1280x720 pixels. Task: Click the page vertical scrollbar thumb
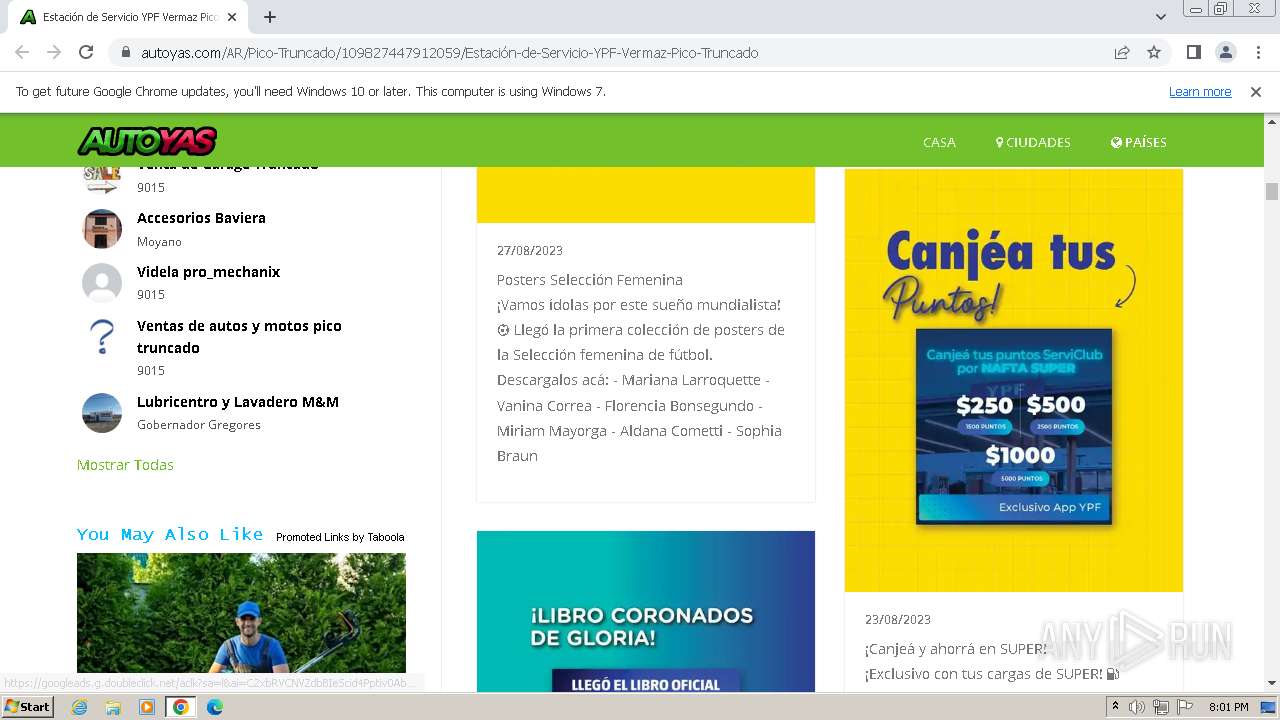[x=1272, y=192]
